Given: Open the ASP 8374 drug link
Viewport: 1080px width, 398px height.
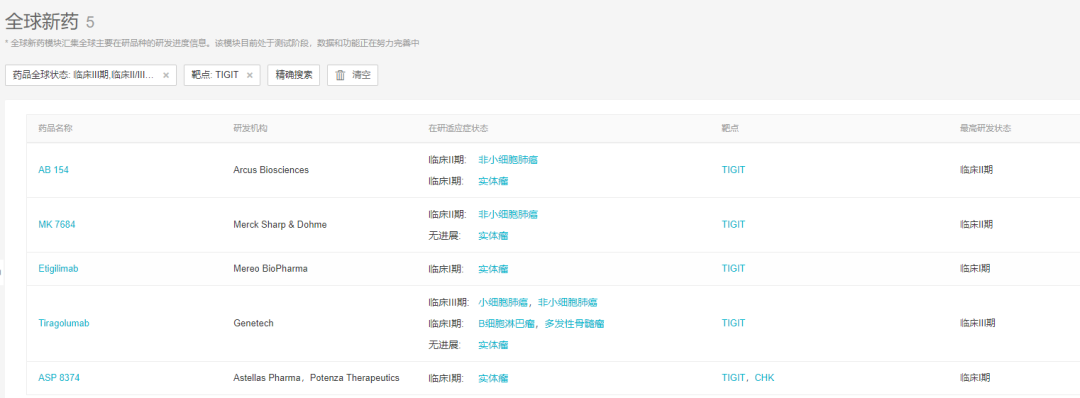Looking at the screenshot, I should (56, 378).
